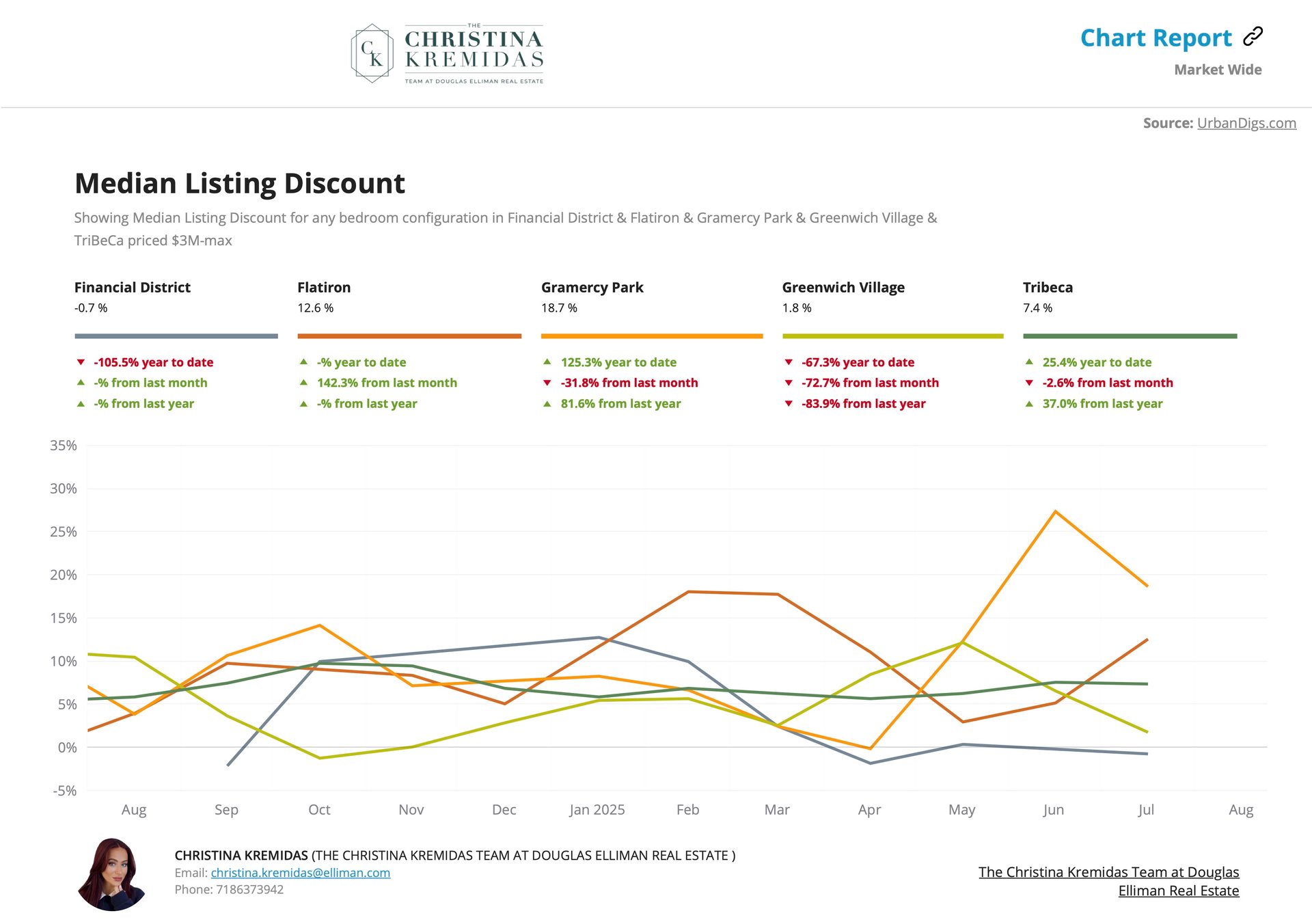
Task: Click the Gramercy Park orange color bar
Action: point(651,336)
